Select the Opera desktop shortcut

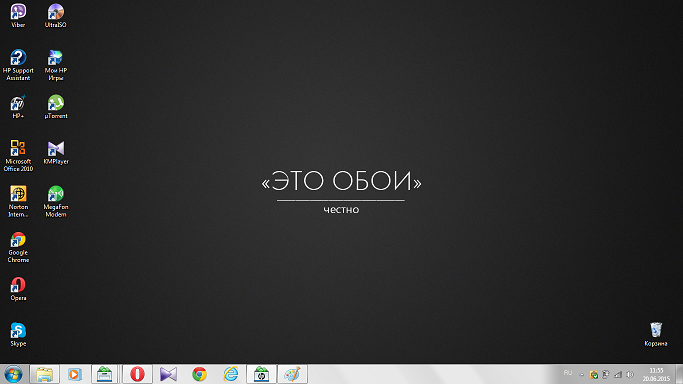click(x=18, y=289)
